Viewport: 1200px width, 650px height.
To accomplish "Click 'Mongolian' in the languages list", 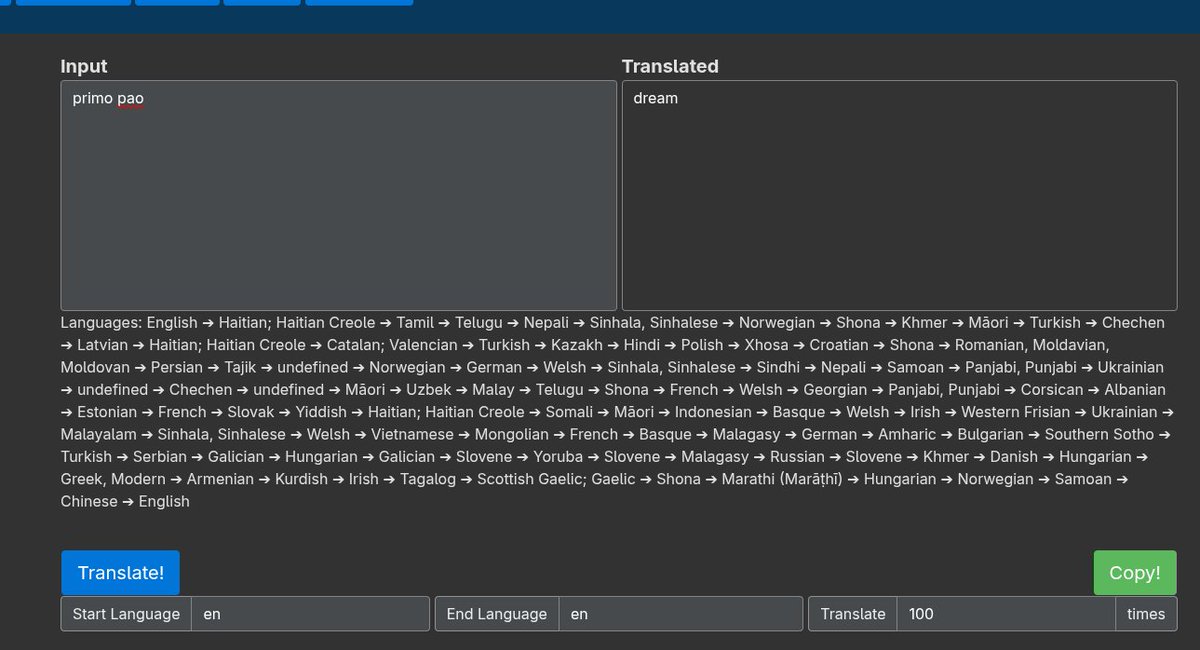I will 511,434.
